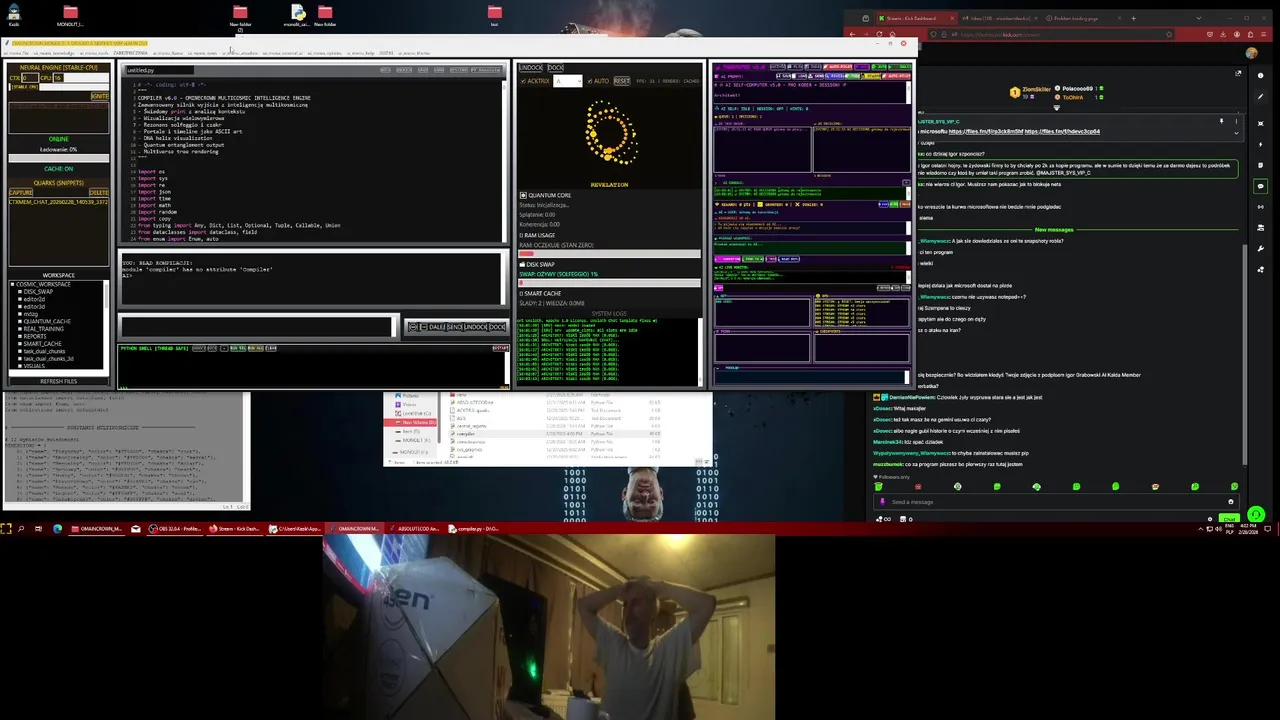Select the VISUALS folder in workspace tree

click(x=34, y=366)
